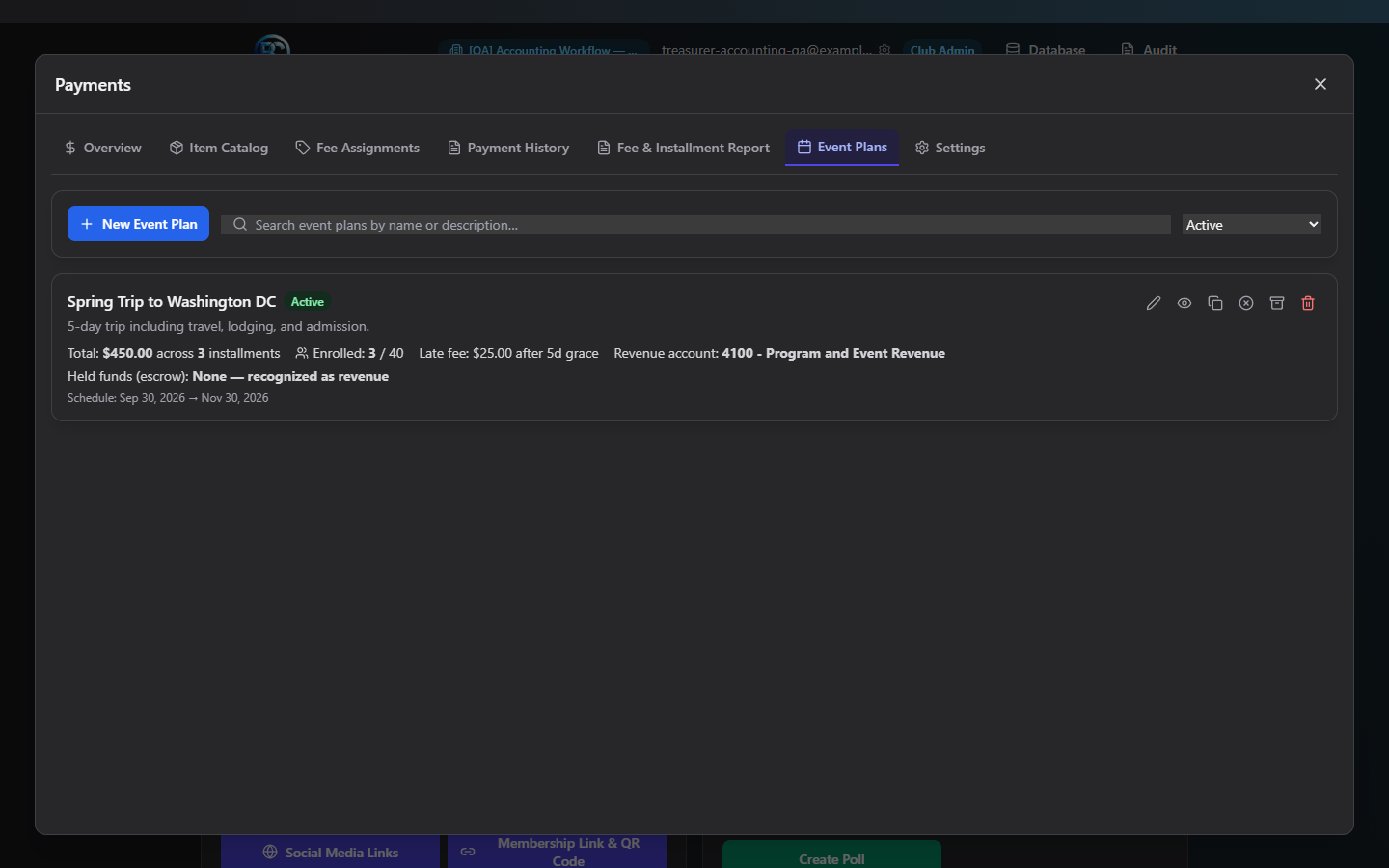Click the Payments dialog heading

tap(93, 85)
